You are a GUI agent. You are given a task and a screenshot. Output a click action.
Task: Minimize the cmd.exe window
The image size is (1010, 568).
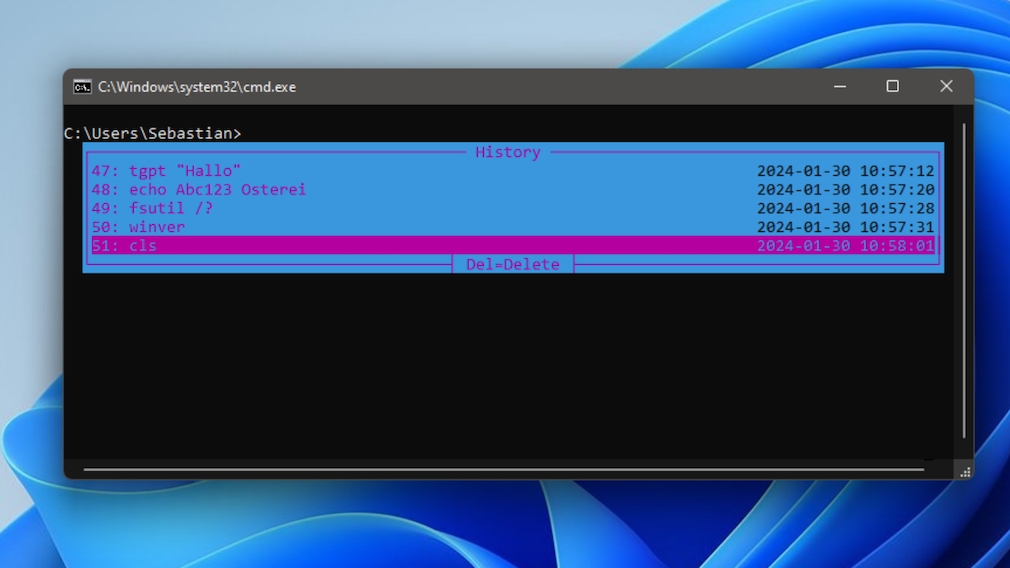[x=840, y=86]
